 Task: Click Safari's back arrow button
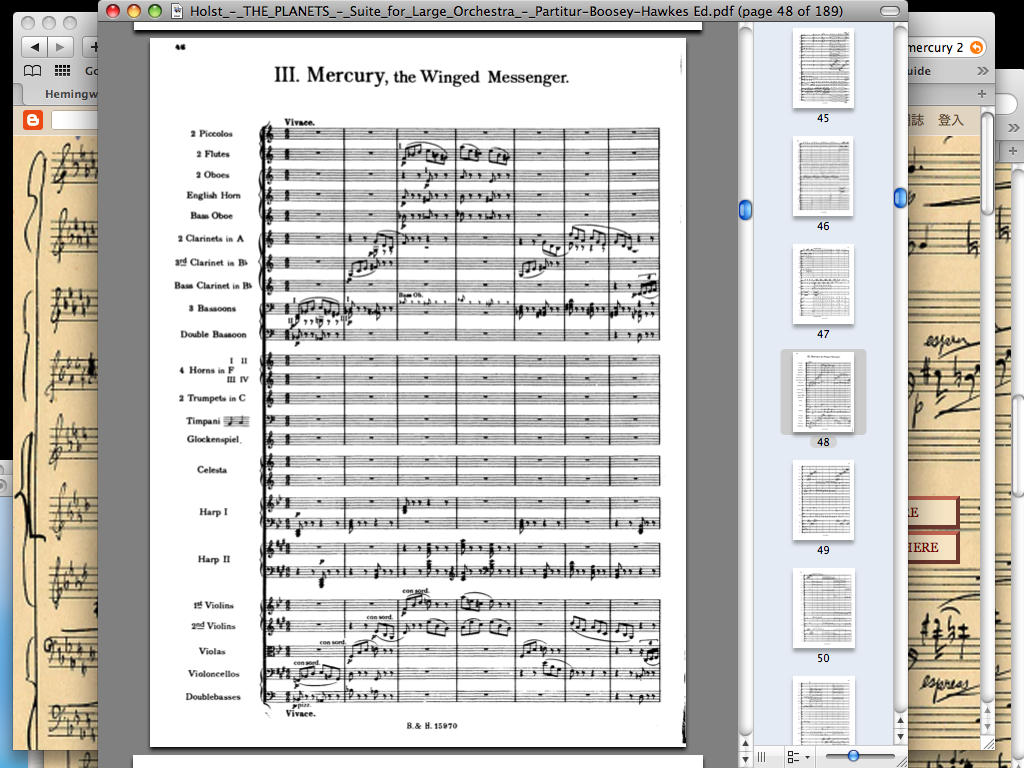pyautogui.click(x=35, y=46)
